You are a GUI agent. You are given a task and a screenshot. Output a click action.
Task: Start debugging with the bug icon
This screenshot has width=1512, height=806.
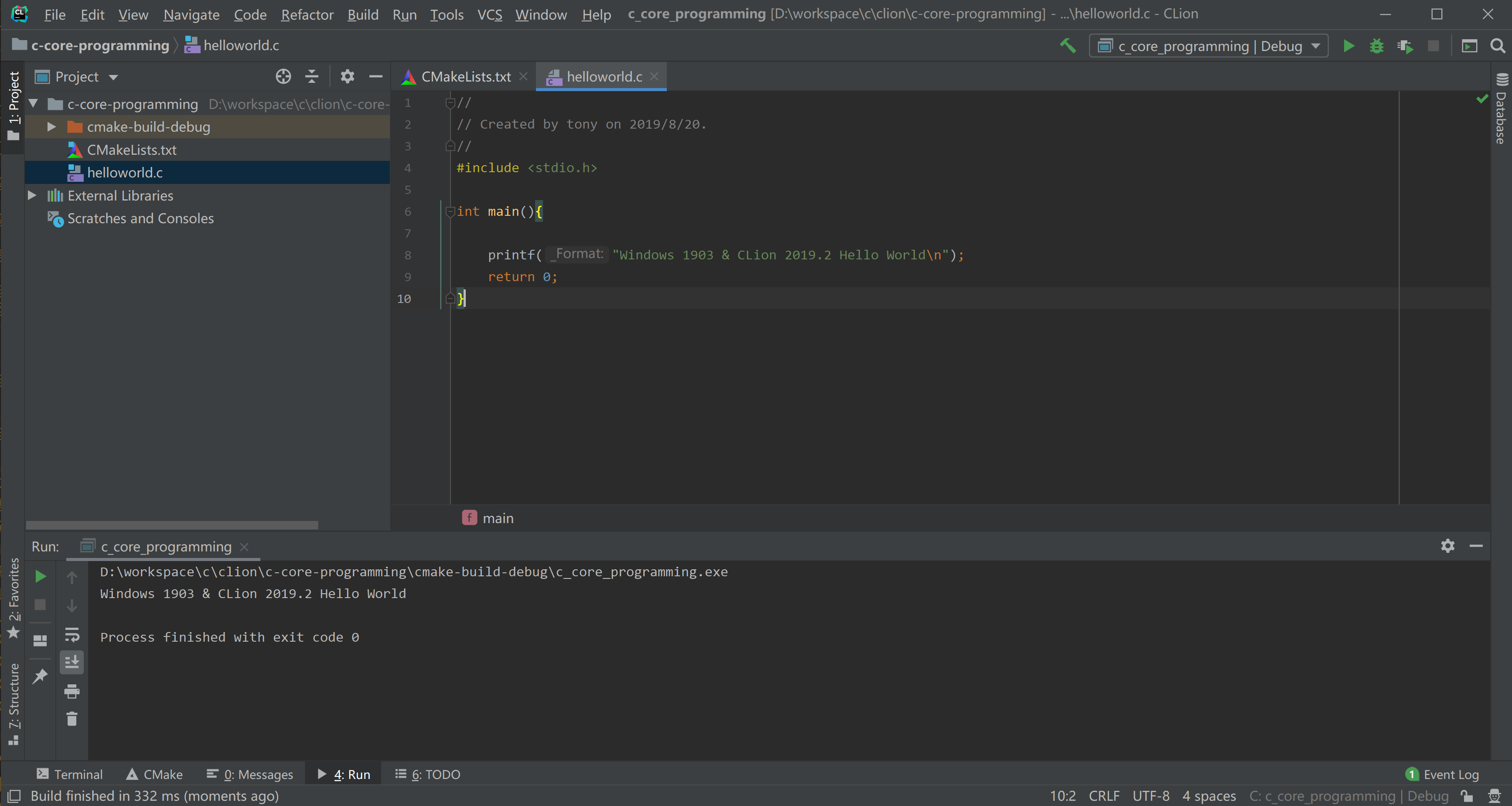[1376, 46]
